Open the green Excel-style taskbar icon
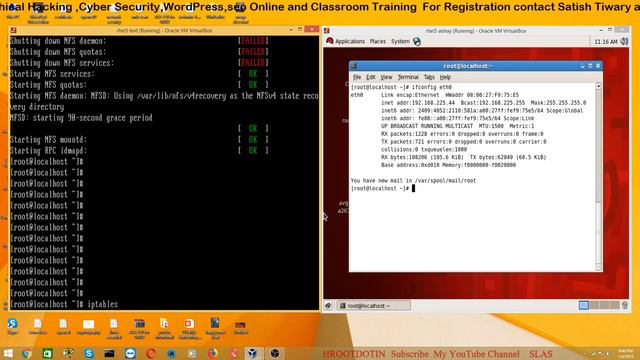This screenshot has height=360, width=640. [x=47, y=353]
